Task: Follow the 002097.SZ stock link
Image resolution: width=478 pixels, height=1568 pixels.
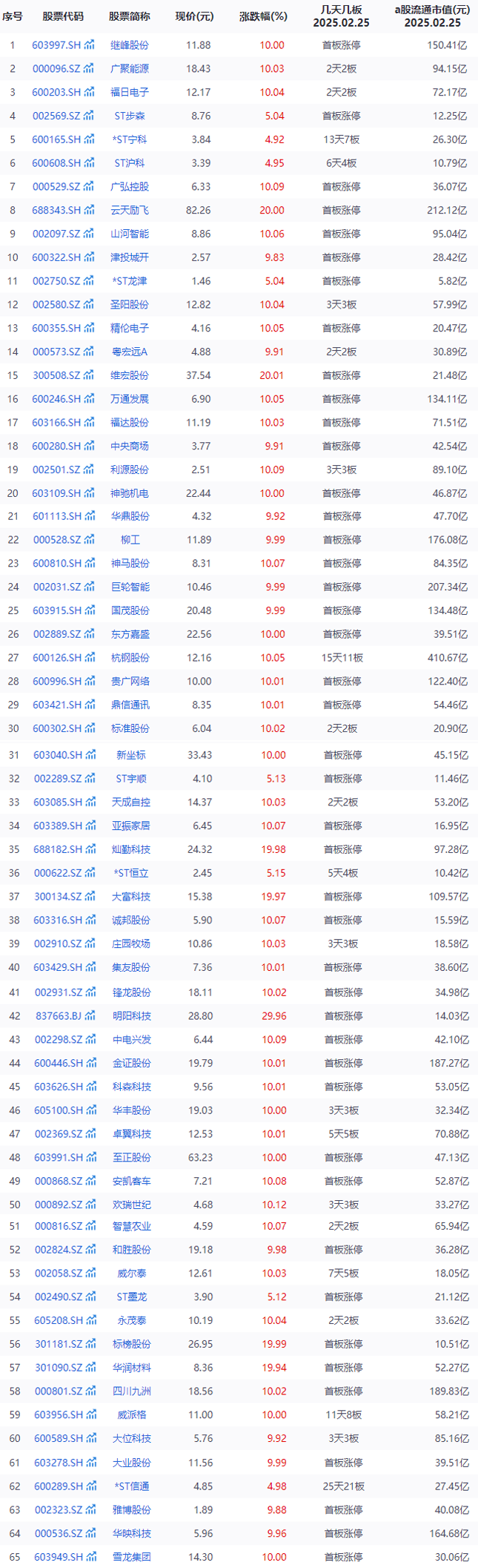Action: [x=56, y=234]
